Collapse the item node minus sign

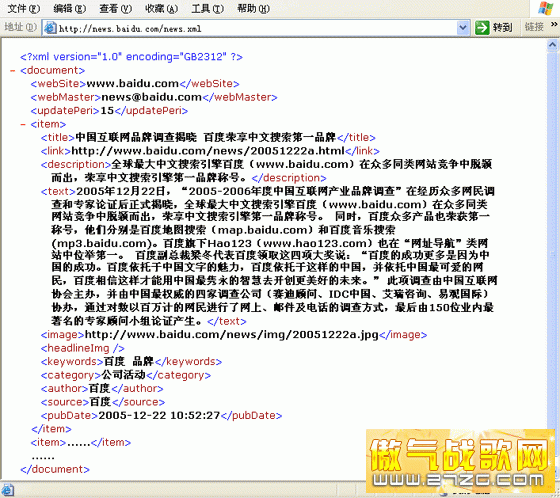point(23,125)
